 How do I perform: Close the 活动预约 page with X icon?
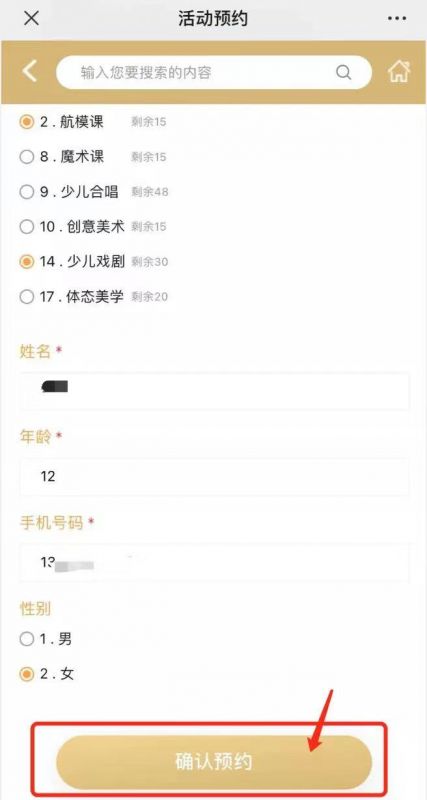[32, 18]
